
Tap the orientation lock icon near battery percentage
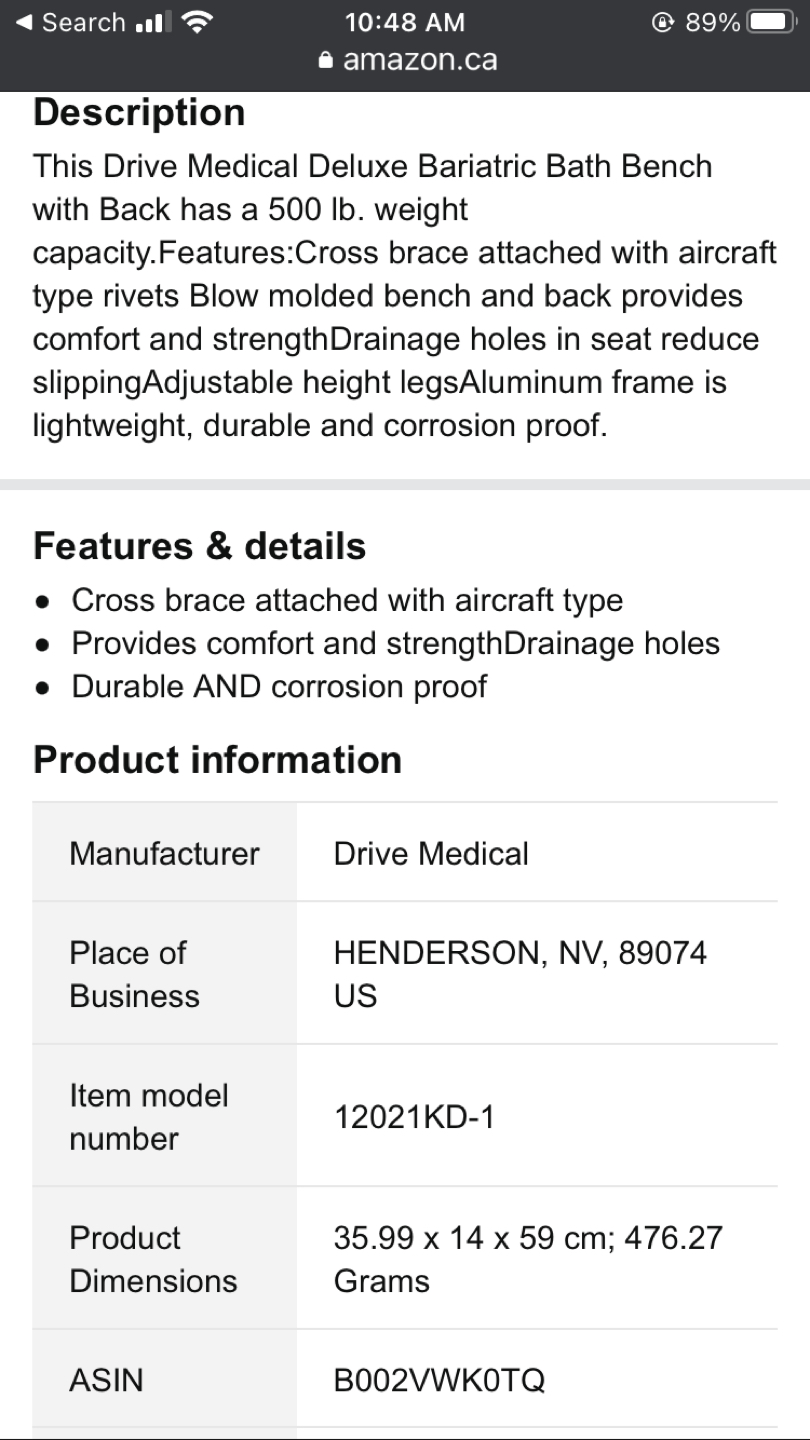[662, 21]
